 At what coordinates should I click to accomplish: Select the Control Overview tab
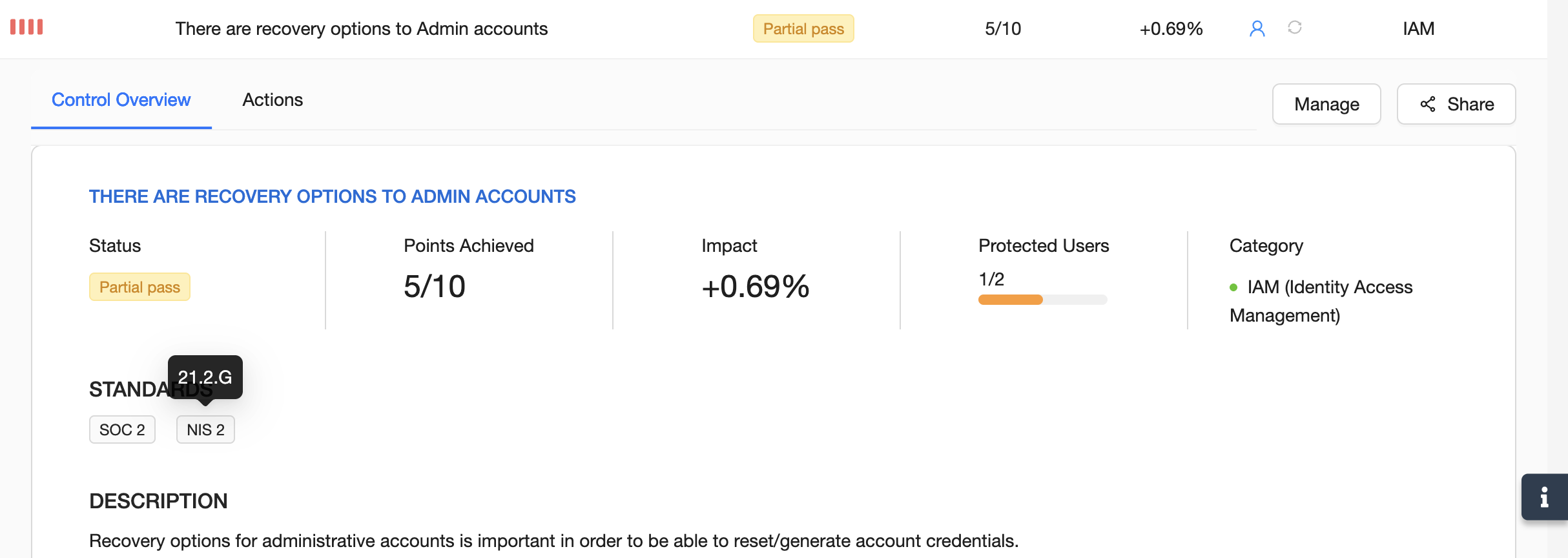pos(121,100)
